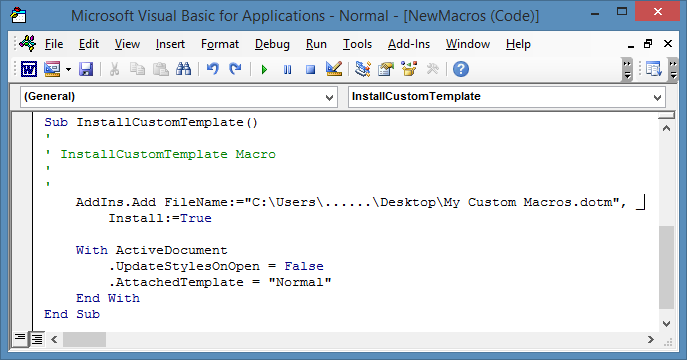Open the Format menu
The width and height of the screenshot is (687, 360).
pyautogui.click(x=220, y=44)
